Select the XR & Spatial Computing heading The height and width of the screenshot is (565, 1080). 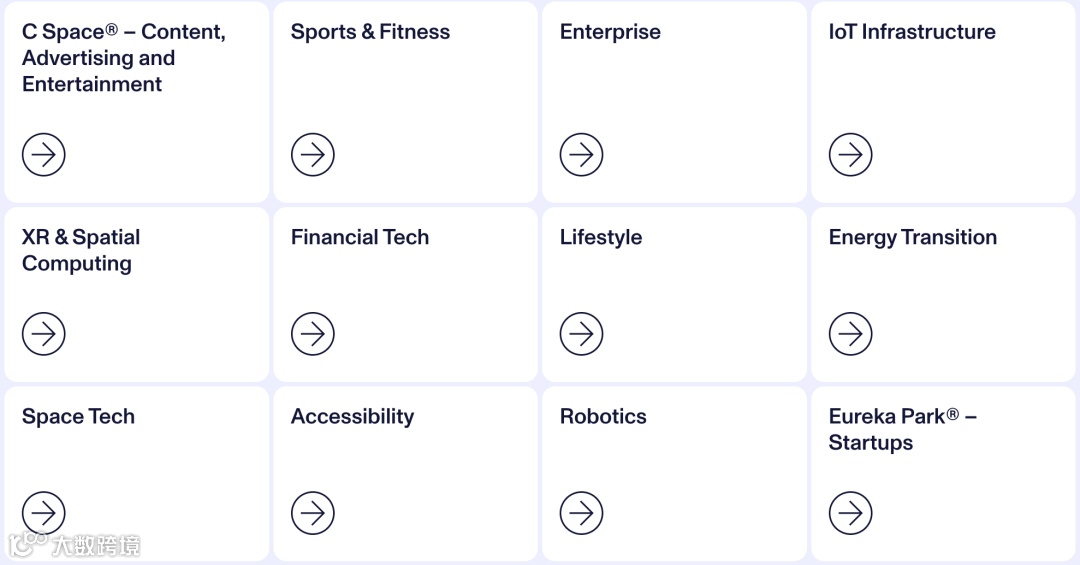pos(81,250)
